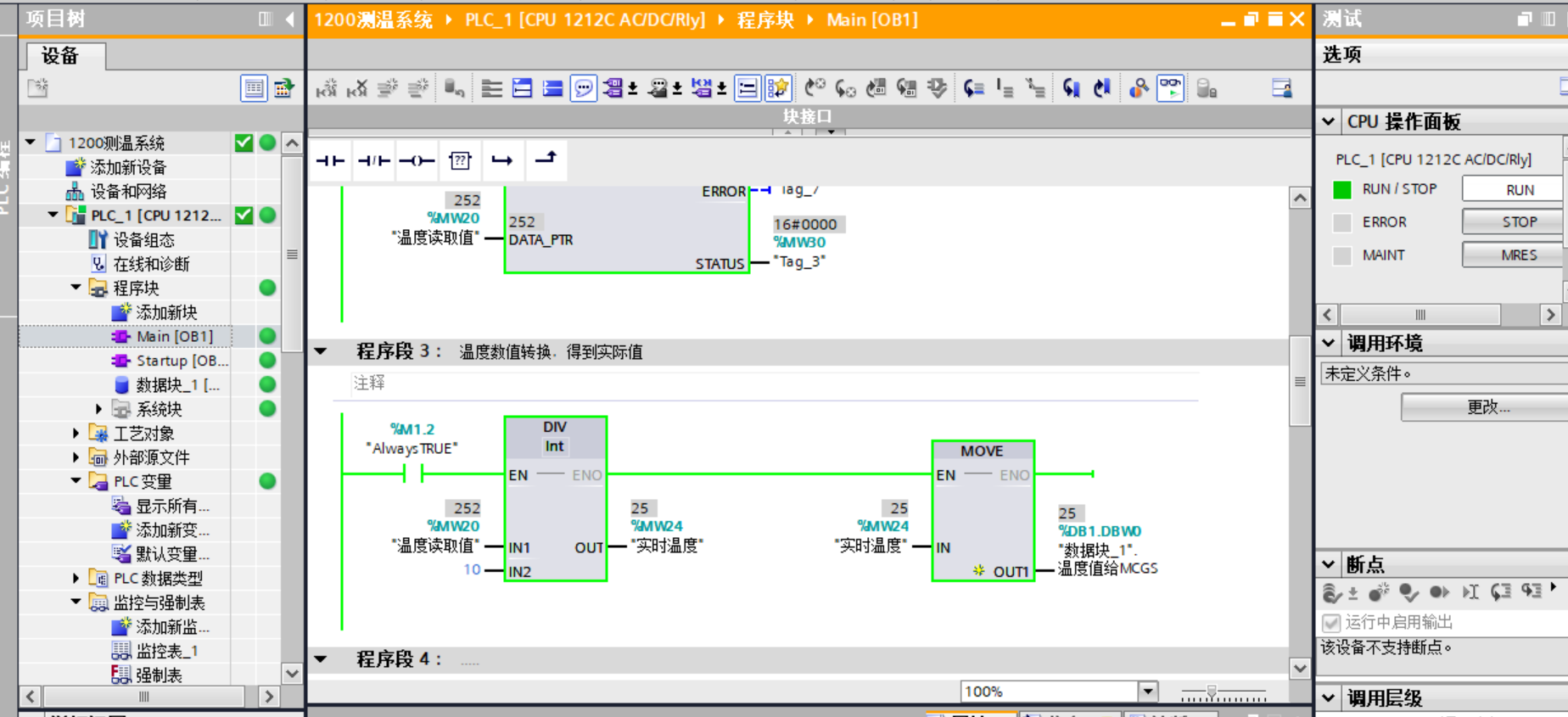Collapse the 调用环境 section

click(1329, 343)
